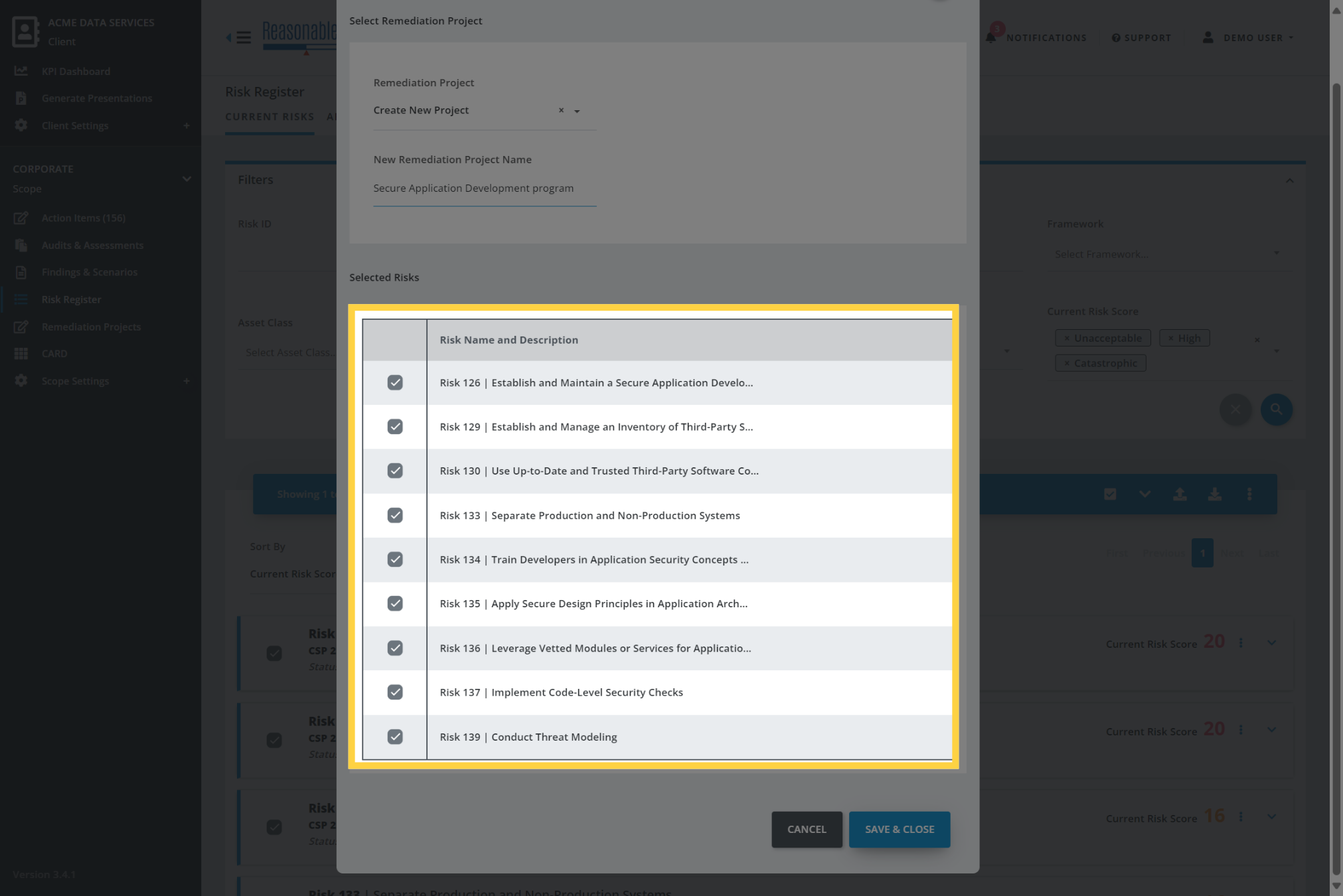Screen dimensions: 1343x896
Task: Select Risk Register in the sidebar
Action: (71, 299)
